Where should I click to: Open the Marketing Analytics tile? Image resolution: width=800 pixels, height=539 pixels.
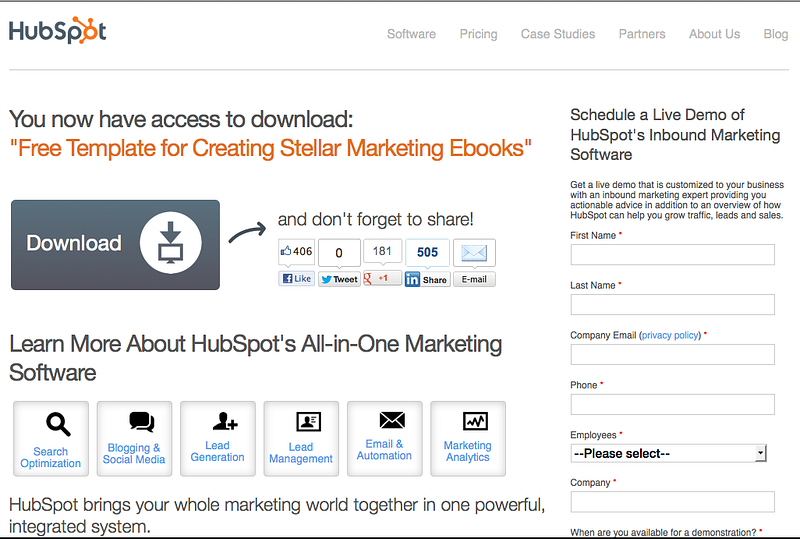pos(468,438)
